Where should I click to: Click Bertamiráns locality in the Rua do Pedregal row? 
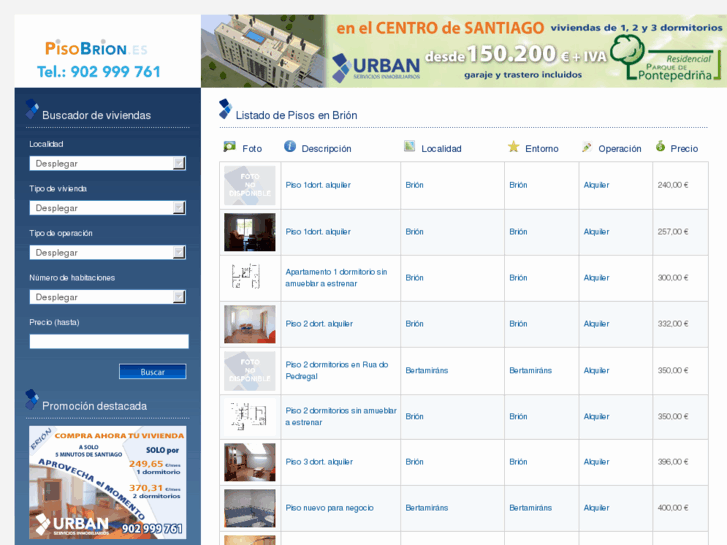pos(427,371)
